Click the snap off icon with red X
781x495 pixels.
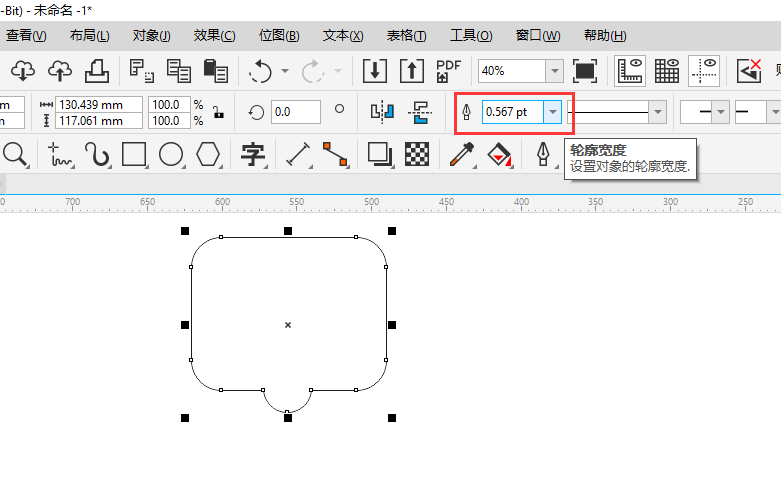point(749,71)
